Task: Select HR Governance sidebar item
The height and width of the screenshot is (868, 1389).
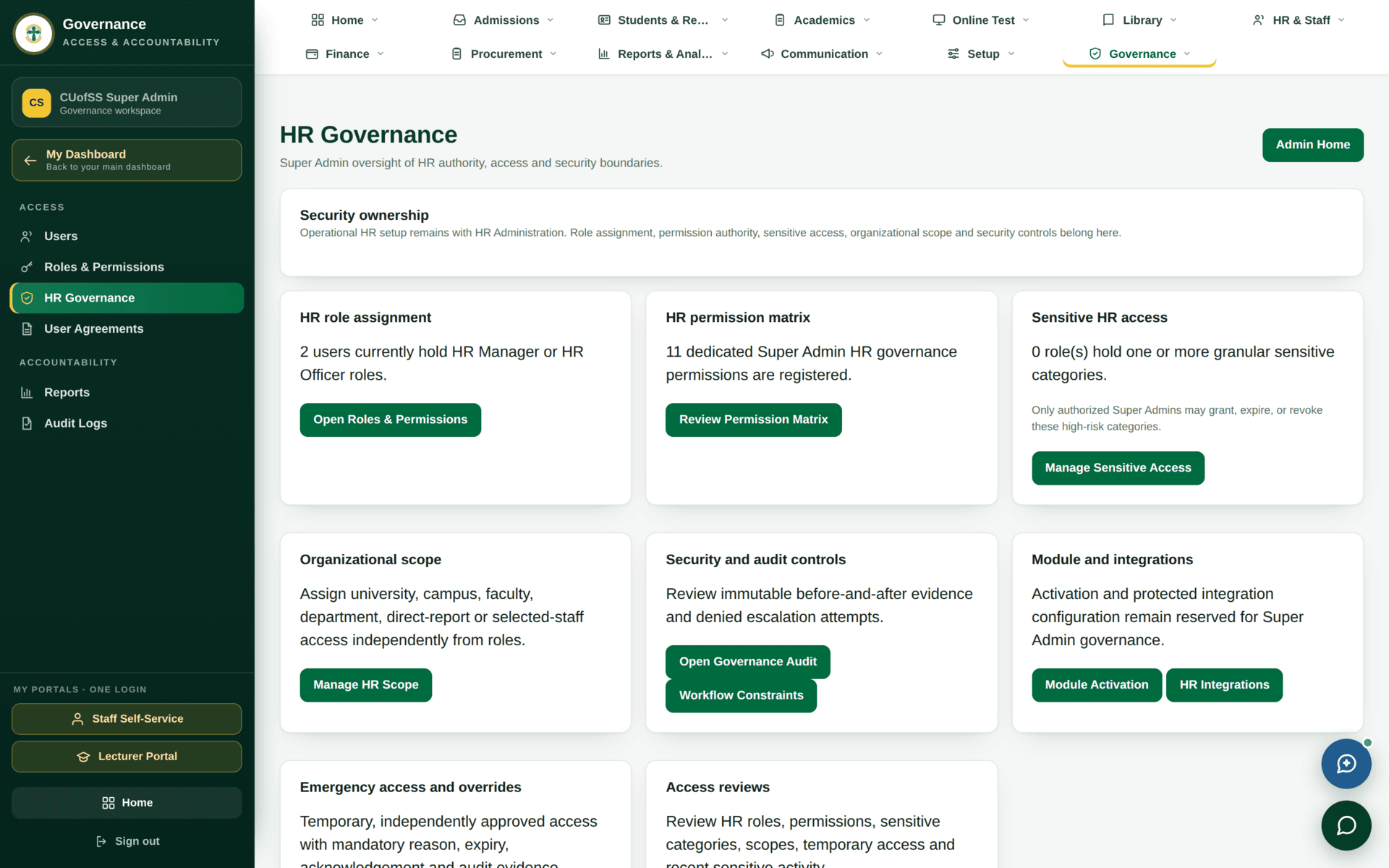Action: click(x=127, y=298)
